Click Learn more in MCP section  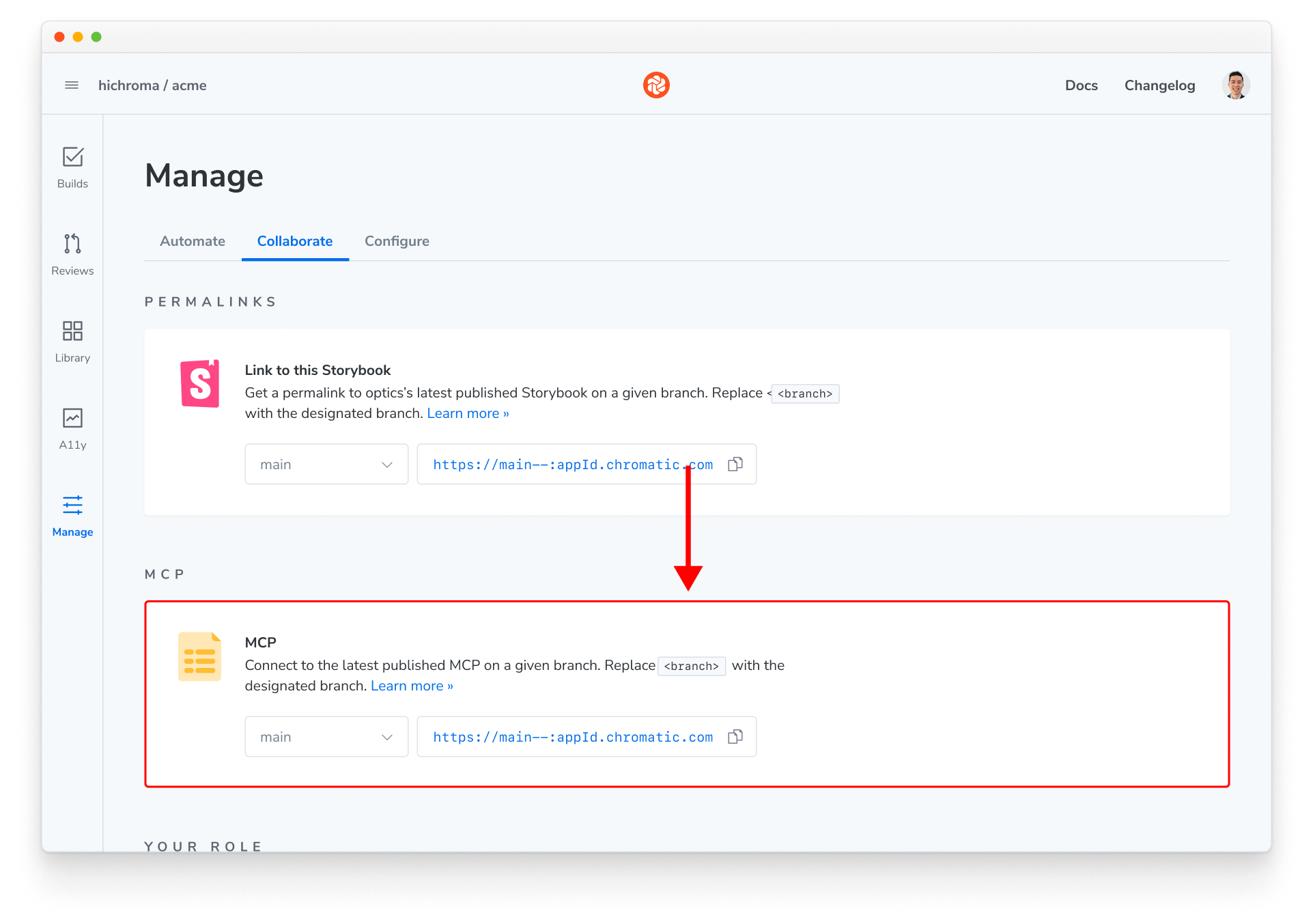pos(412,686)
